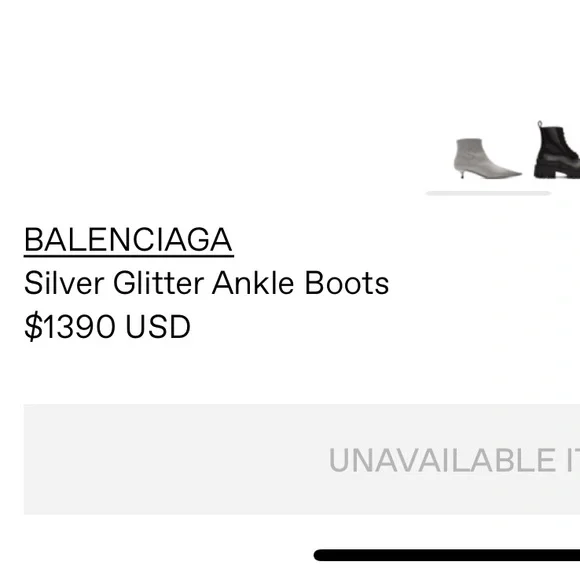The height and width of the screenshot is (580, 580).
Task: Click the dollar sign in the price
Action: click(x=33, y=326)
